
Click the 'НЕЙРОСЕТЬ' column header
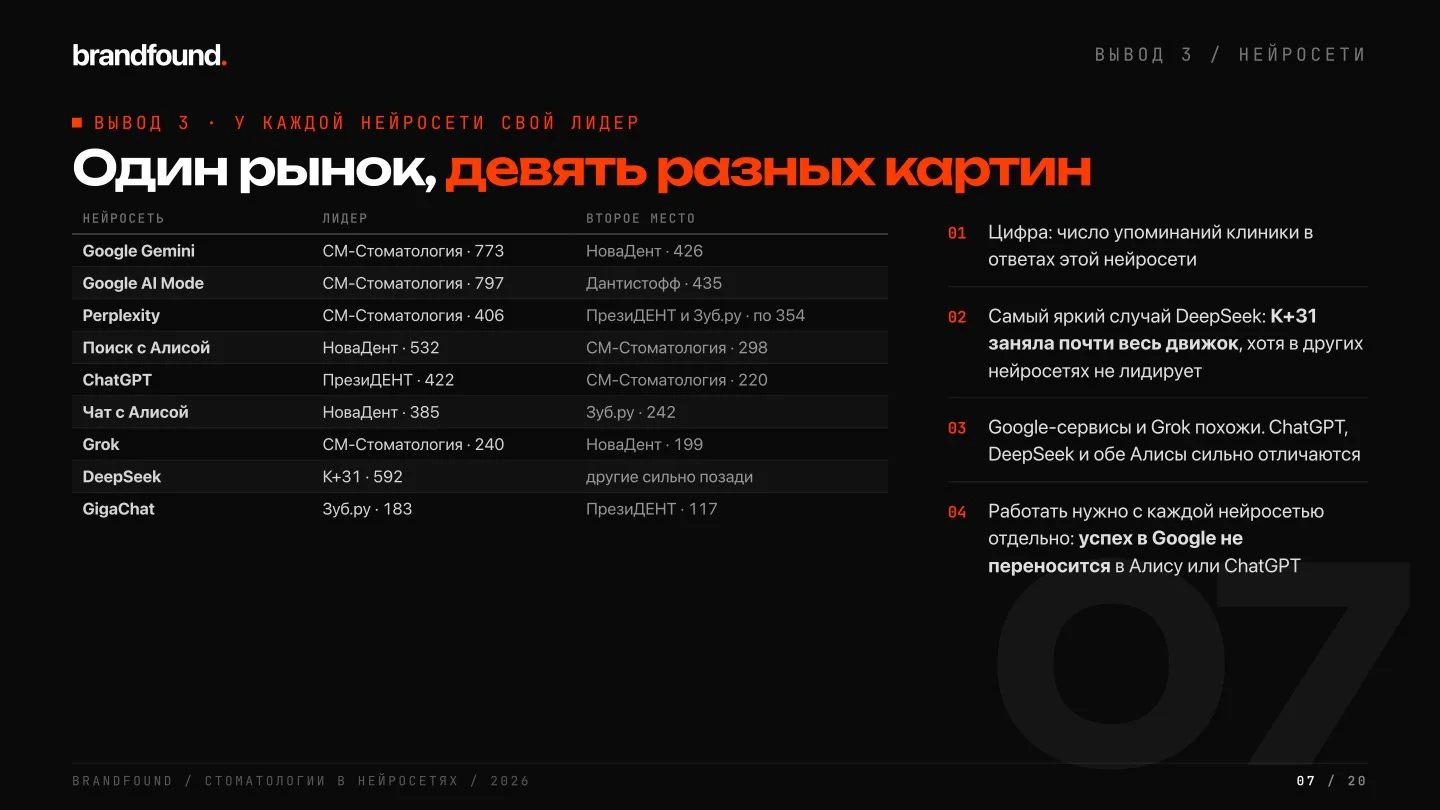pos(123,218)
